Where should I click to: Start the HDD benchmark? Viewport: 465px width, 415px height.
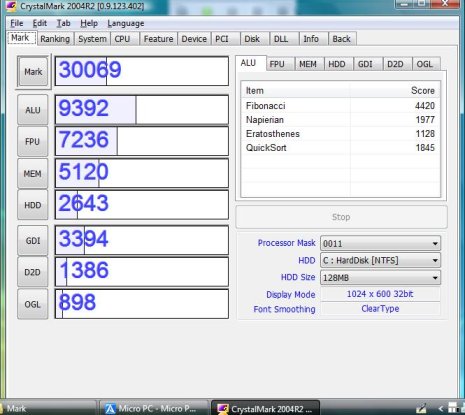(33, 205)
